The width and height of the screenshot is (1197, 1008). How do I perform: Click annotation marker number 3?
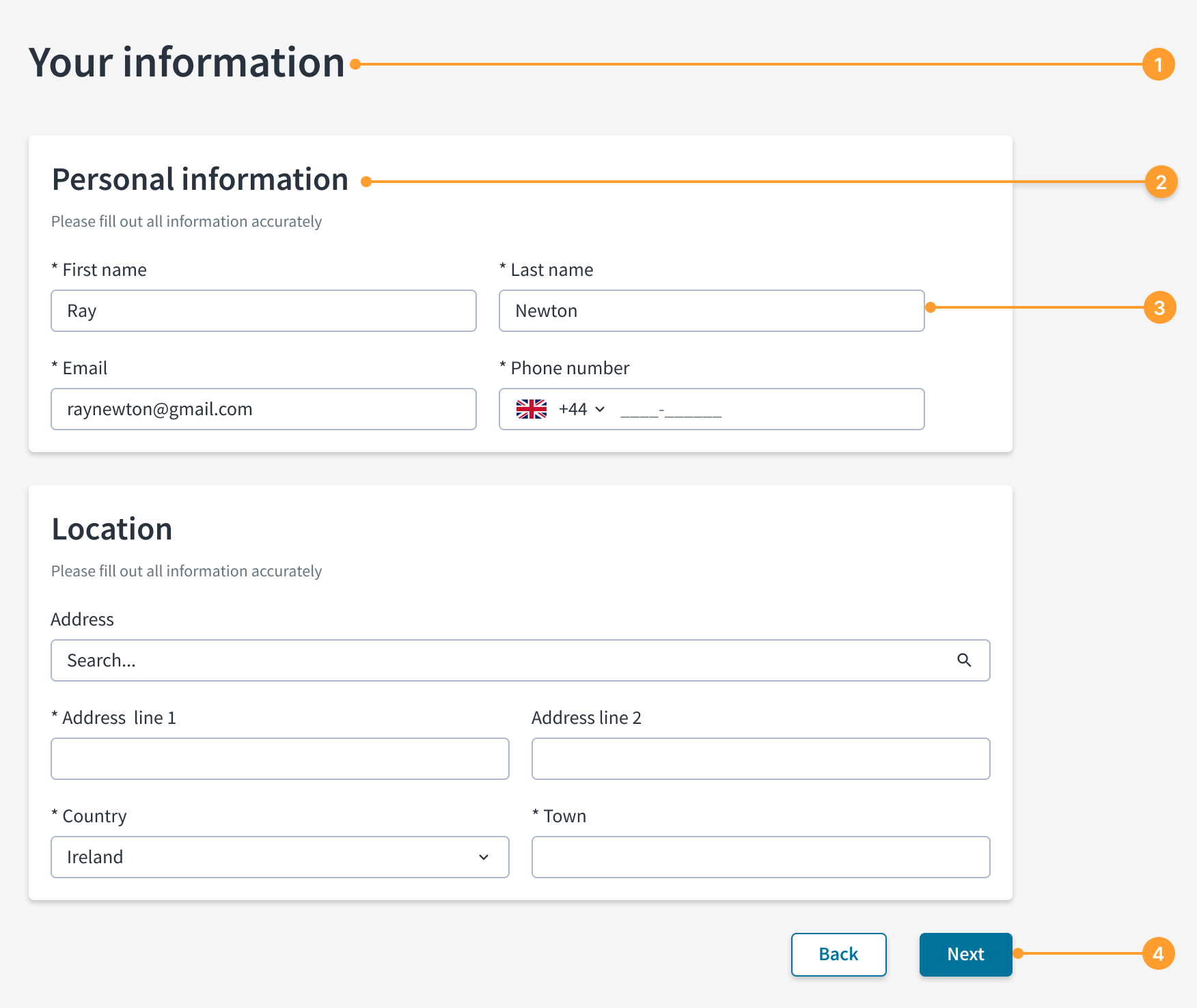click(x=1160, y=307)
